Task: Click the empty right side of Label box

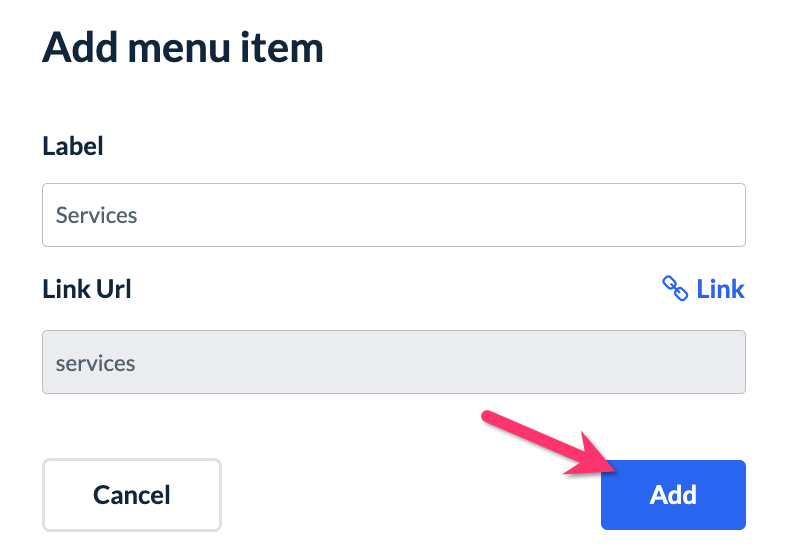Action: click(600, 215)
